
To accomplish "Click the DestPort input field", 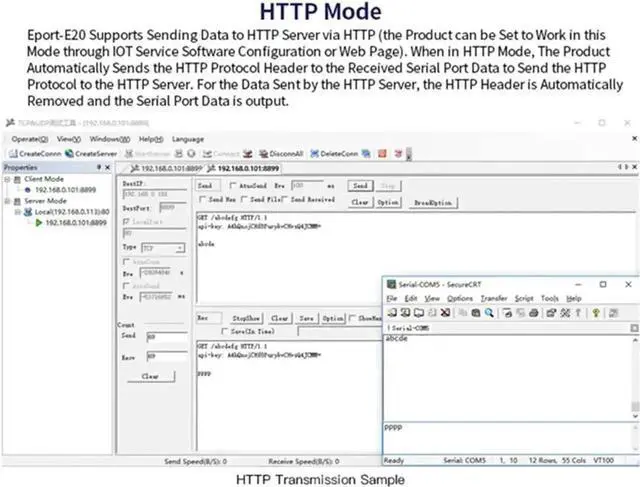I will point(167,207).
